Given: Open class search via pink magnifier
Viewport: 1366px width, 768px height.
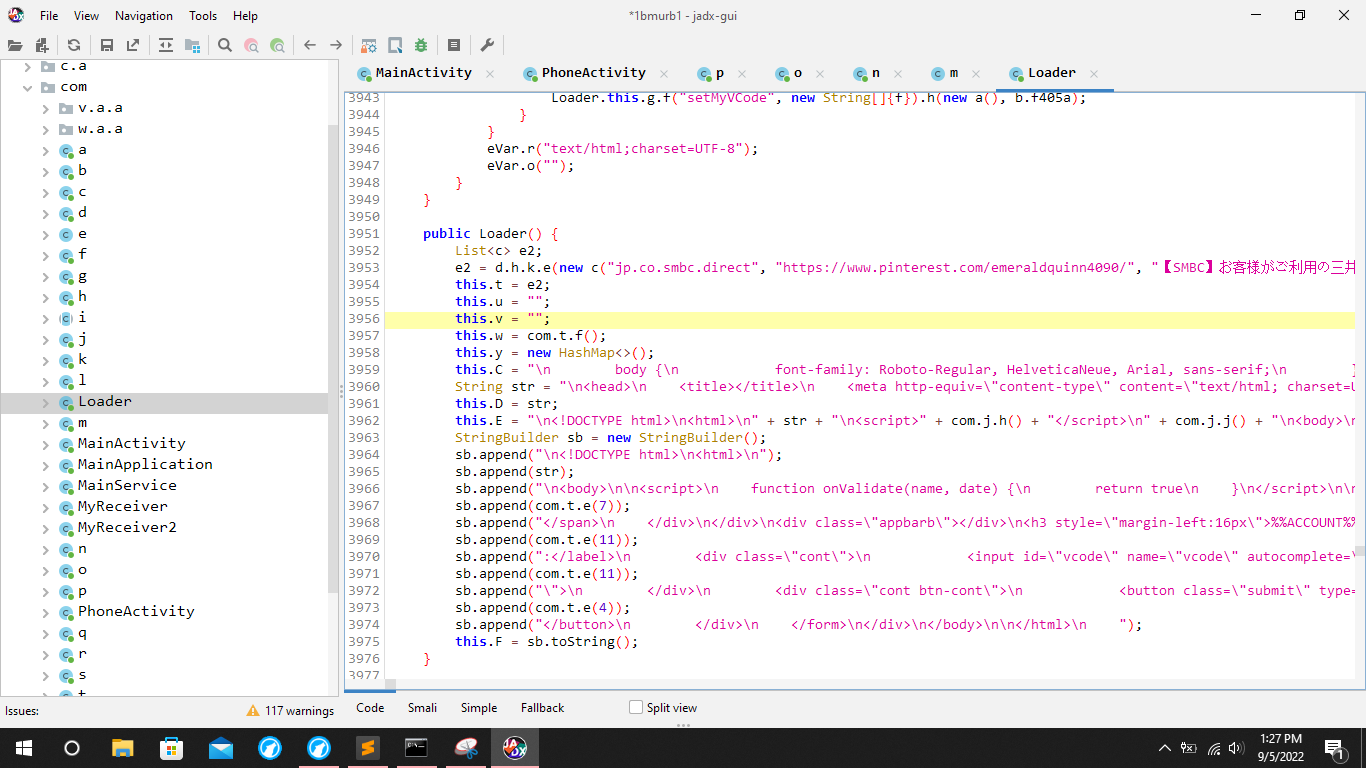Looking at the screenshot, I should click(x=251, y=45).
